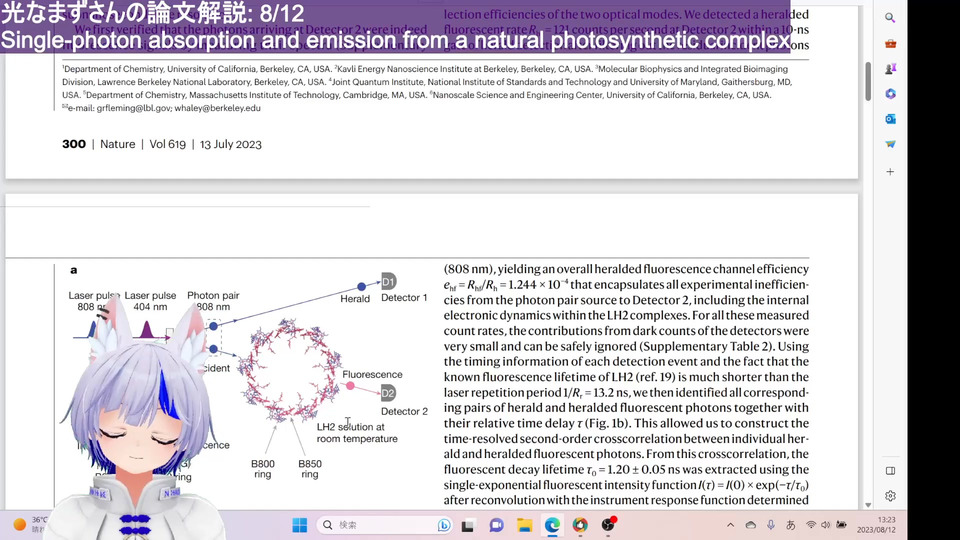Open the Microsoft 365 sidebar icon

[x=890, y=94]
